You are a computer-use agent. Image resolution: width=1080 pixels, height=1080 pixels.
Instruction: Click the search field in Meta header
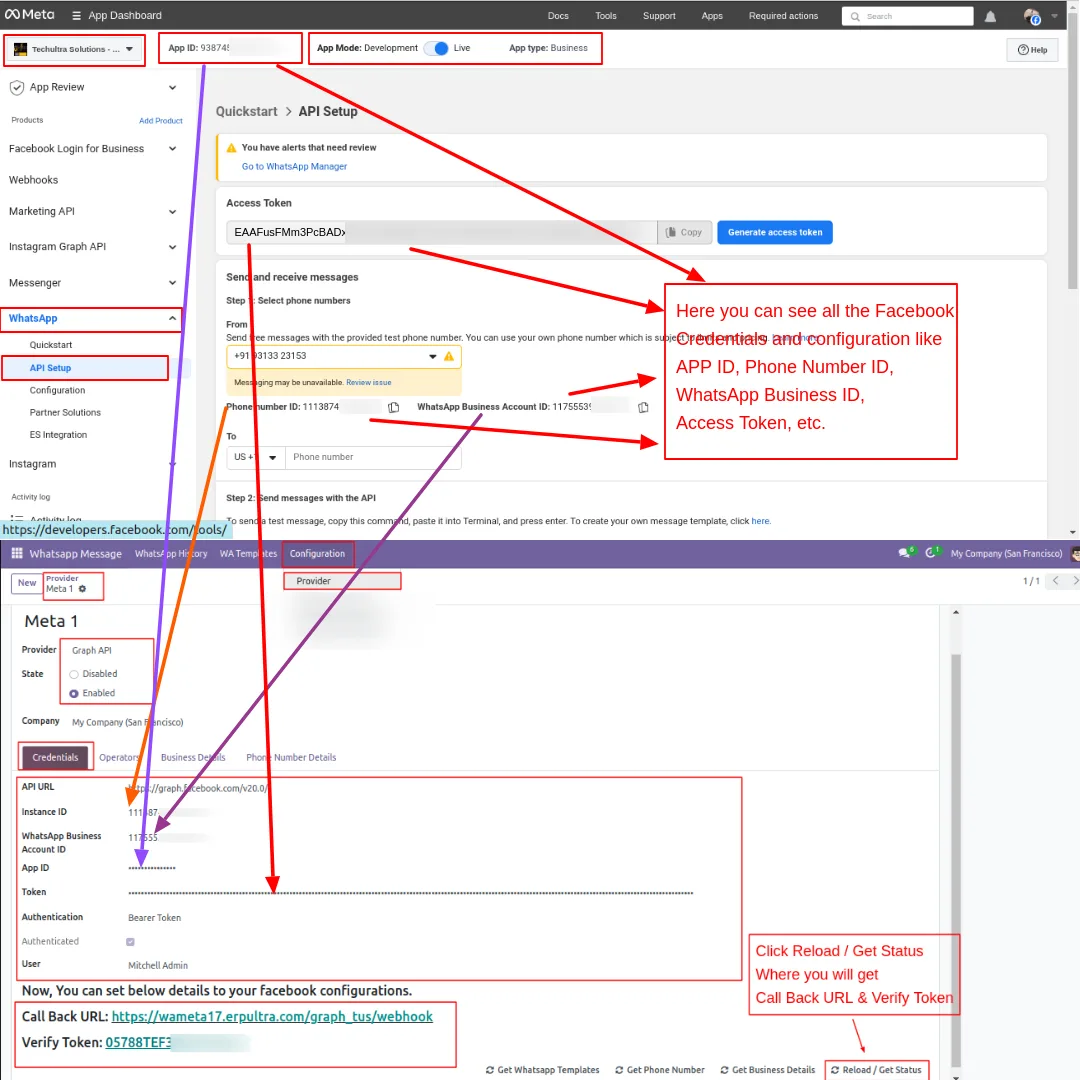[x=907, y=17]
